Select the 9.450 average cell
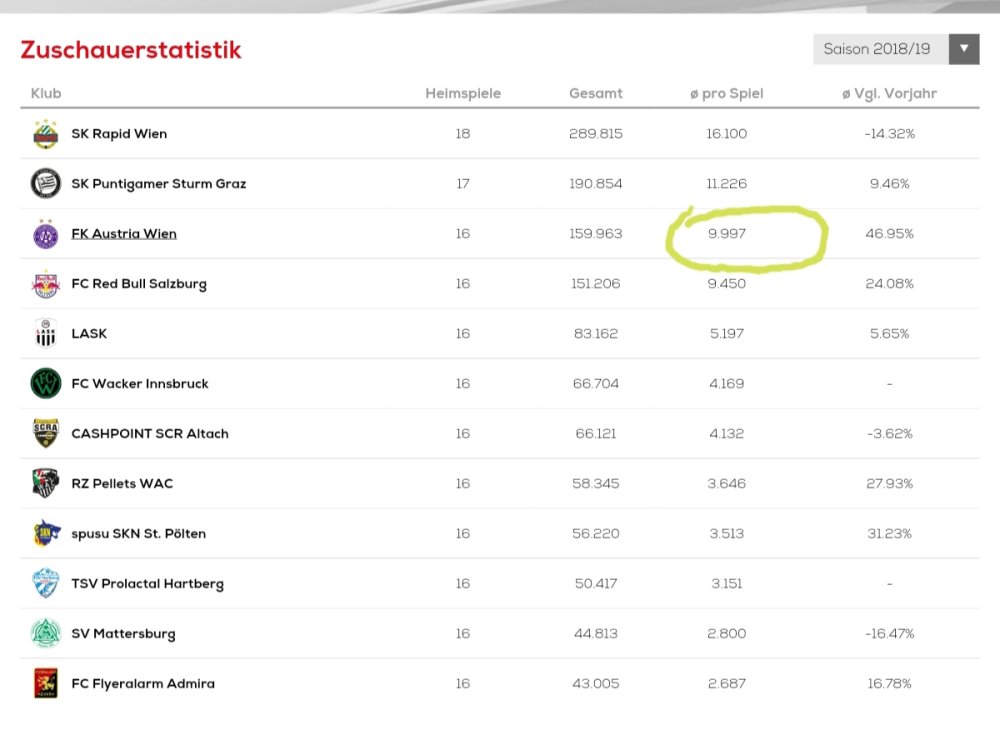Screen dimensions: 1000x755 [x=726, y=284]
